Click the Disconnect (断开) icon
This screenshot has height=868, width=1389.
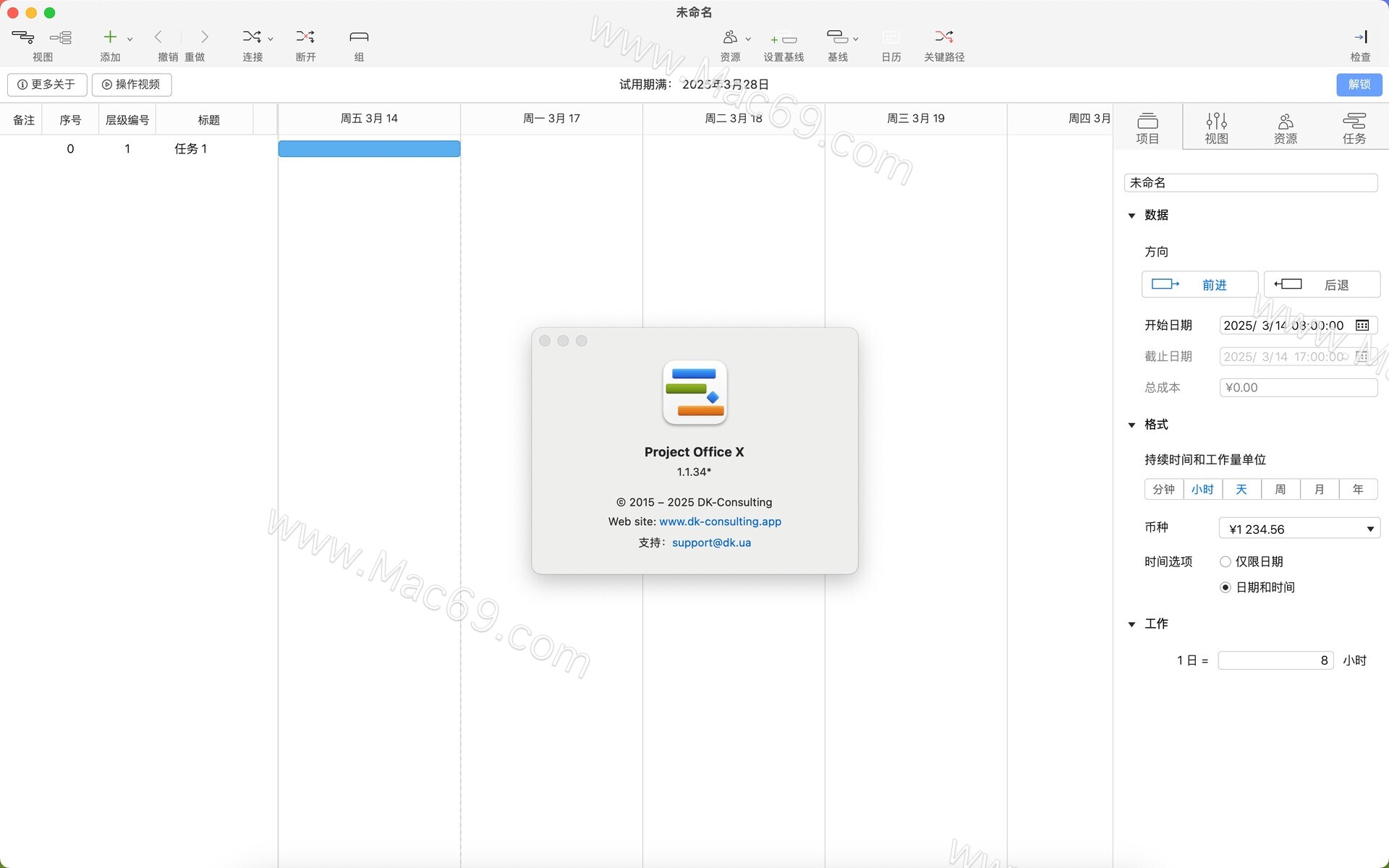(x=305, y=37)
